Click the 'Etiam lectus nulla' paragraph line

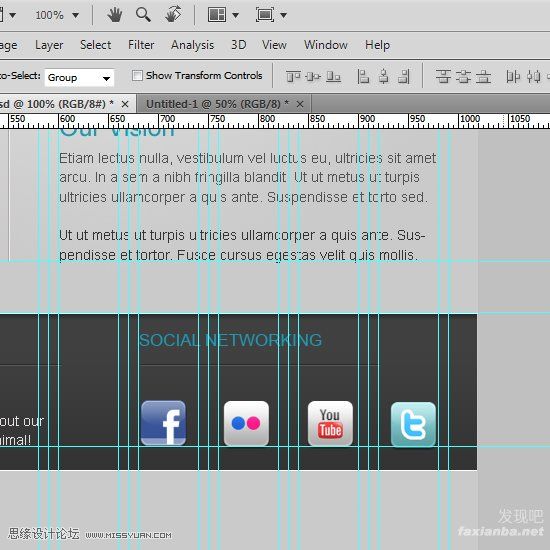[248, 159]
